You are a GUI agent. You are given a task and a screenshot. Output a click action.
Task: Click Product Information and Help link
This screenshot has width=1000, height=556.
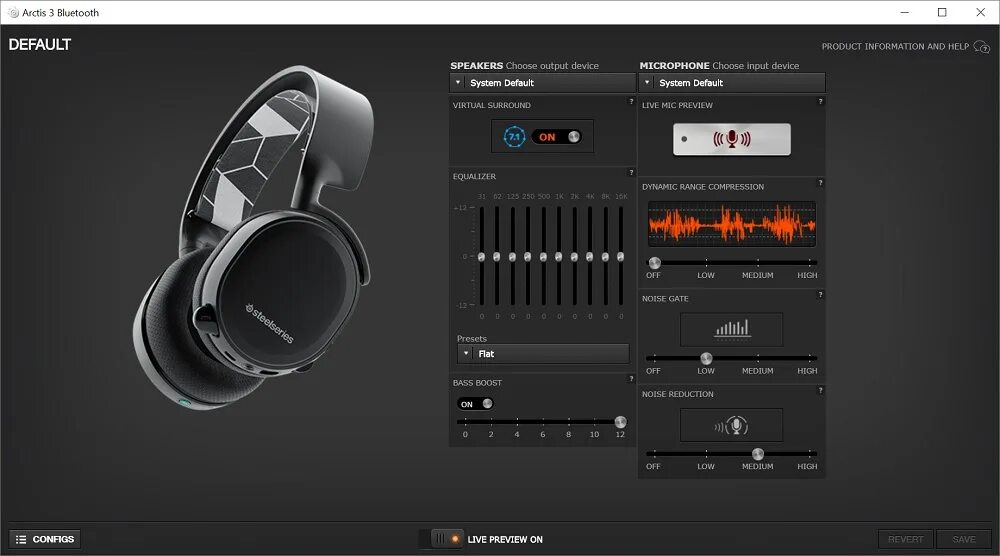(x=895, y=47)
